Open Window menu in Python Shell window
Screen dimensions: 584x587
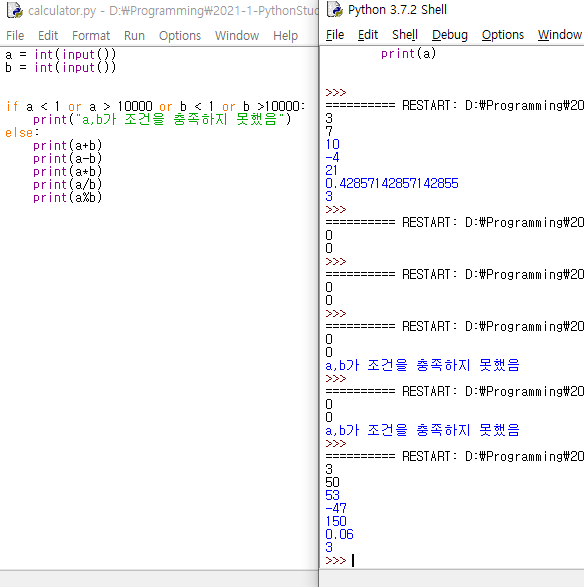(560, 35)
